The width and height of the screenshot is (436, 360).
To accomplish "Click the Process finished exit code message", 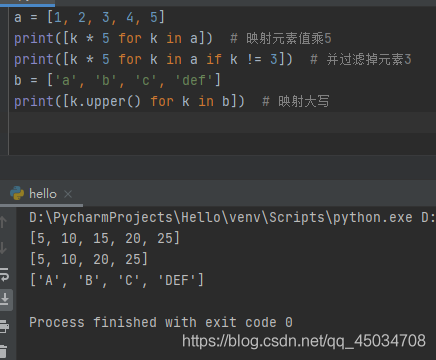I will (161, 322).
